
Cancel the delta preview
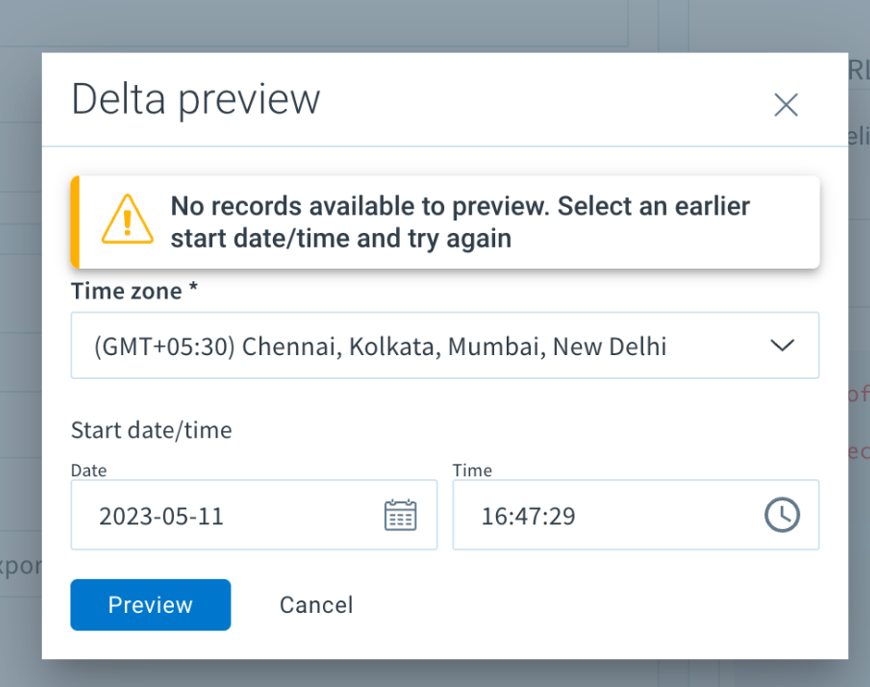click(316, 605)
